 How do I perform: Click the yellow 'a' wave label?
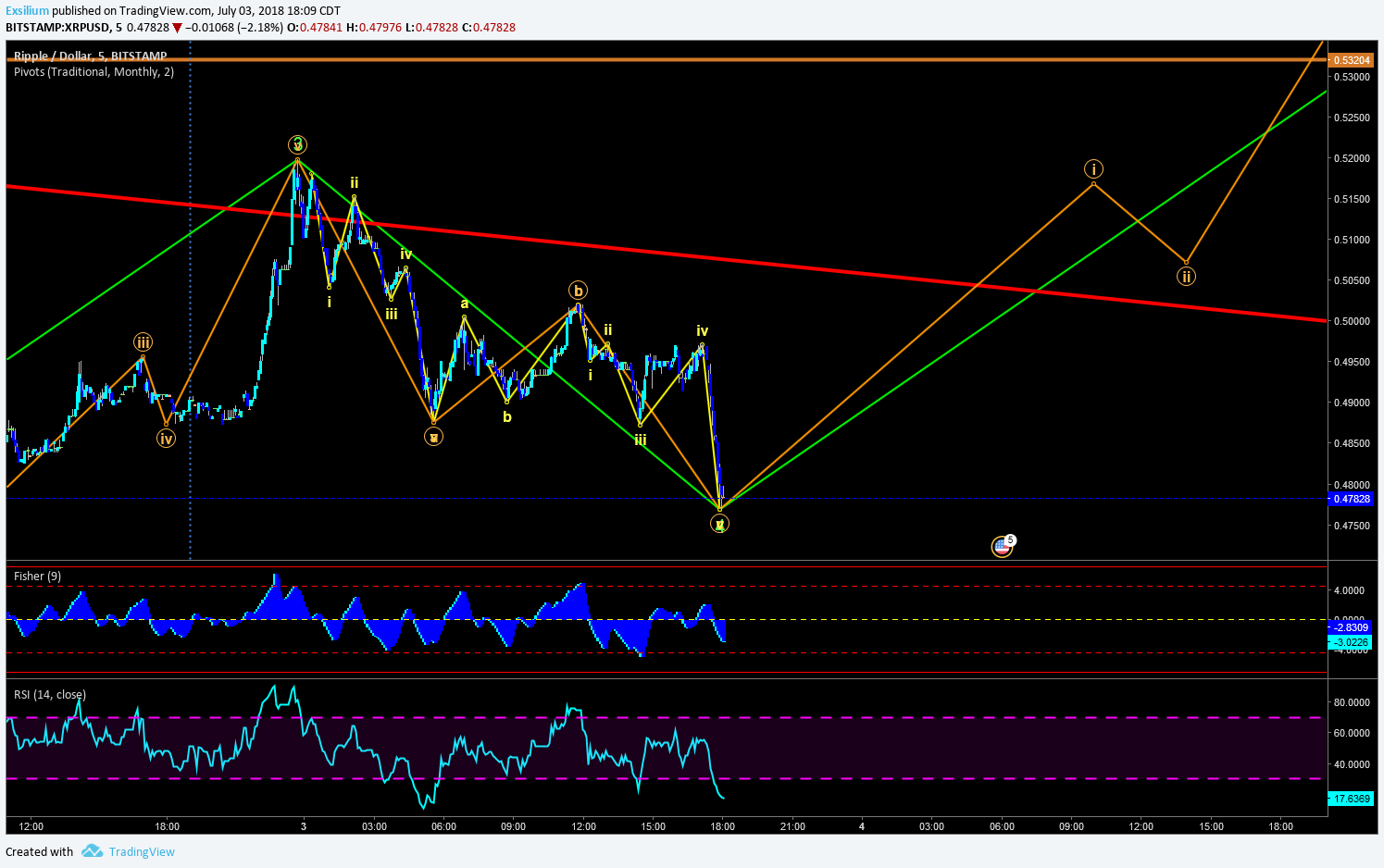tap(465, 303)
